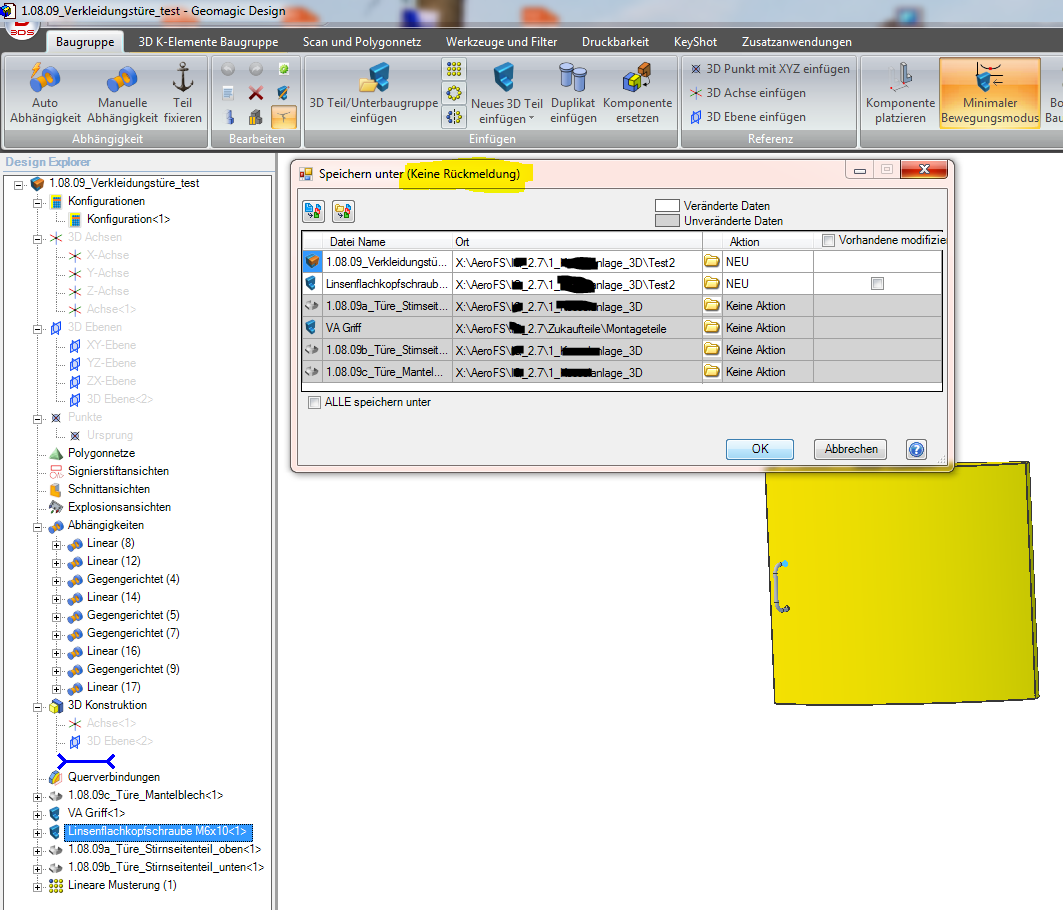Check the Vorhandene modifizieren header checkbox
The image size is (1063, 910).
tap(828, 240)
